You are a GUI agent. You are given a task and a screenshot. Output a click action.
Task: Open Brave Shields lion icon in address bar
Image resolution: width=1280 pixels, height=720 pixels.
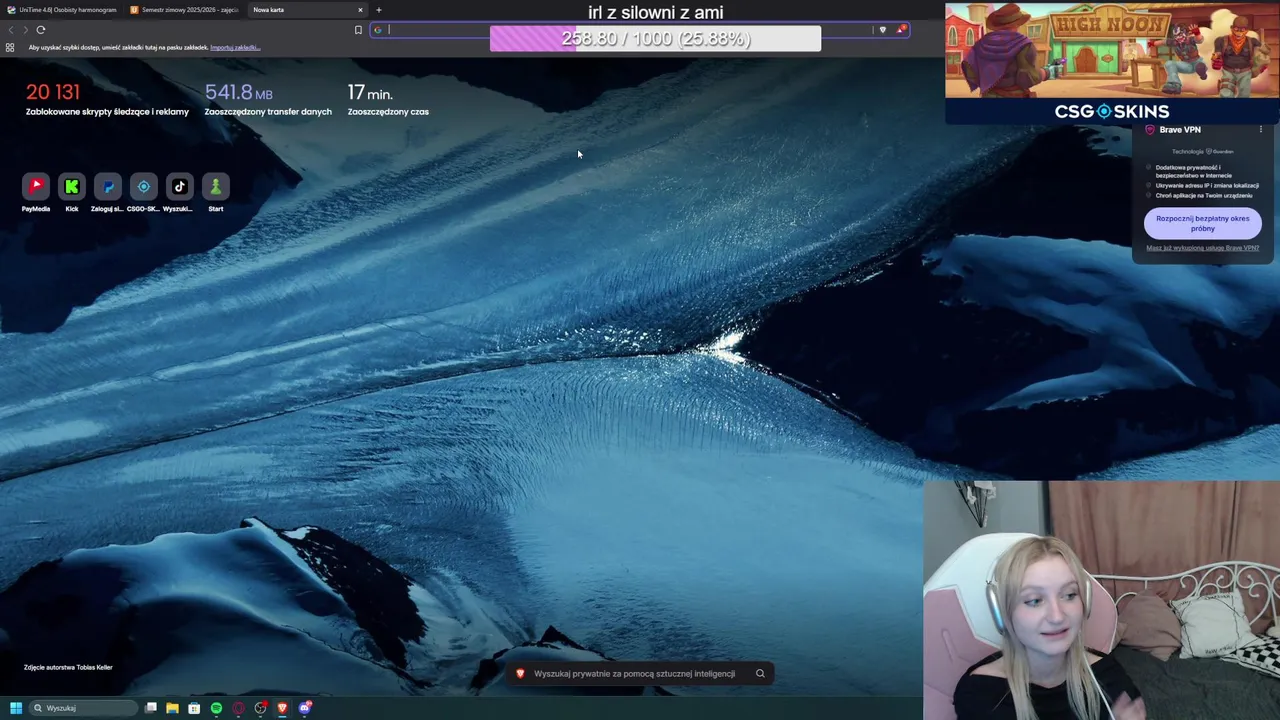pos(882,30)
